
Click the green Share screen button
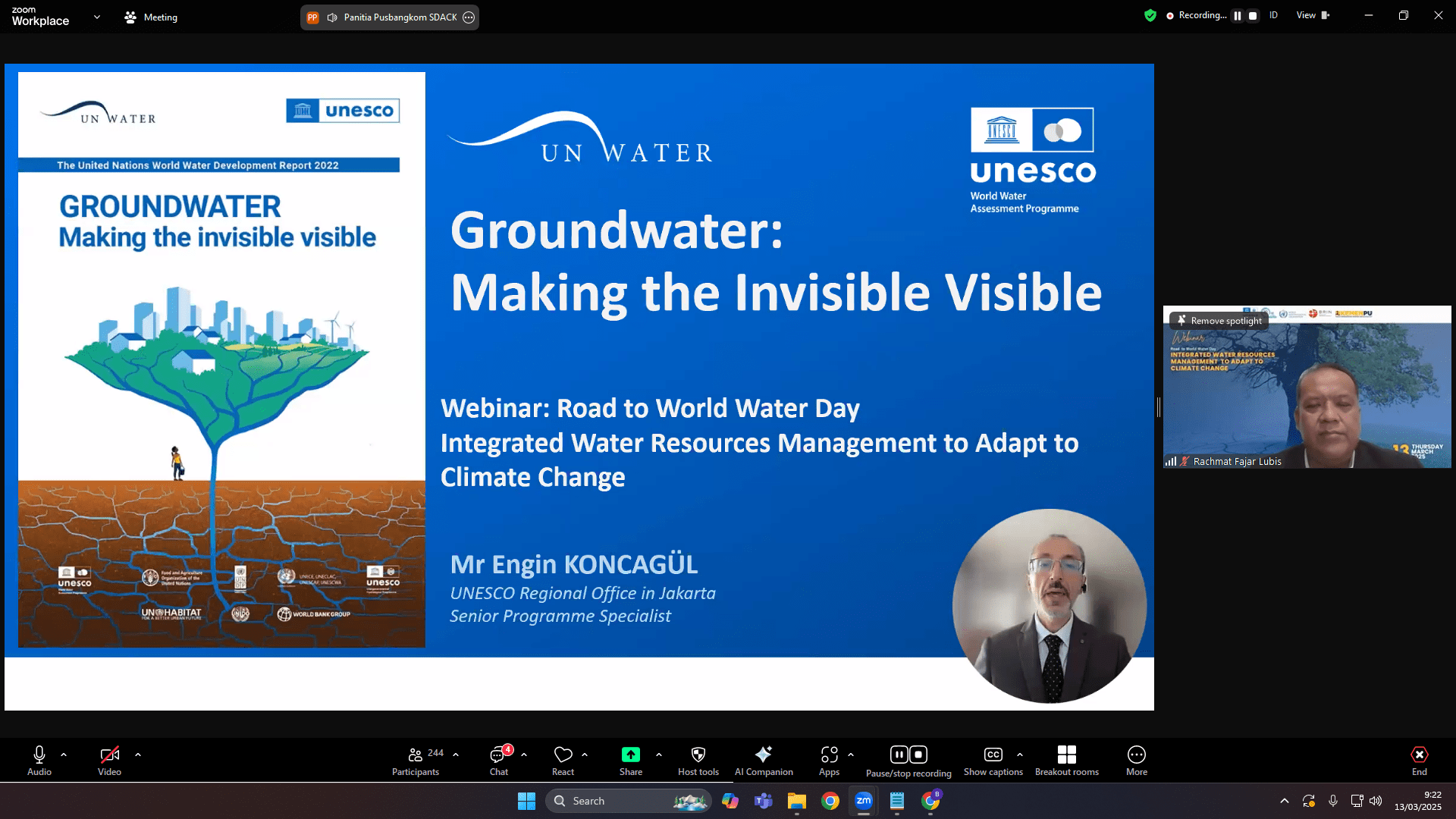click(631, 761)
